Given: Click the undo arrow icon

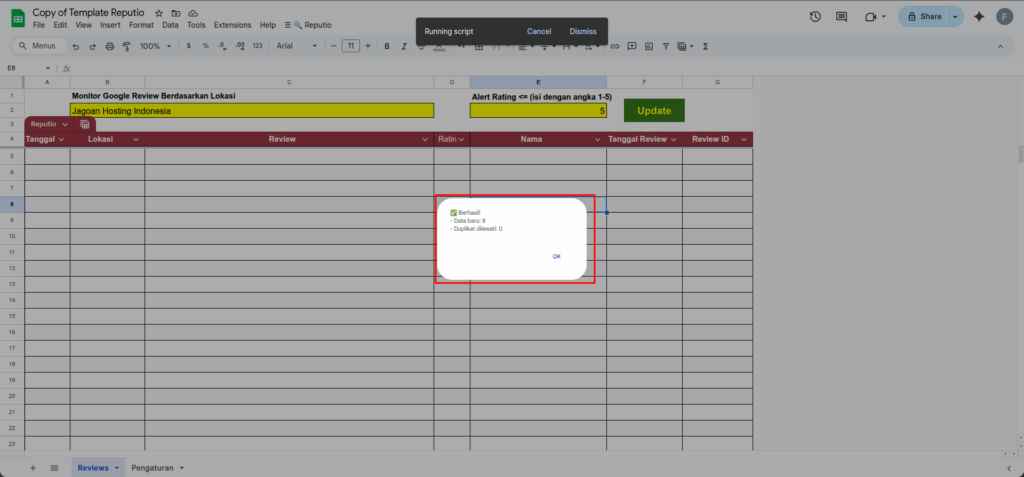Looking at the screenshot, I should pos(77,46).
